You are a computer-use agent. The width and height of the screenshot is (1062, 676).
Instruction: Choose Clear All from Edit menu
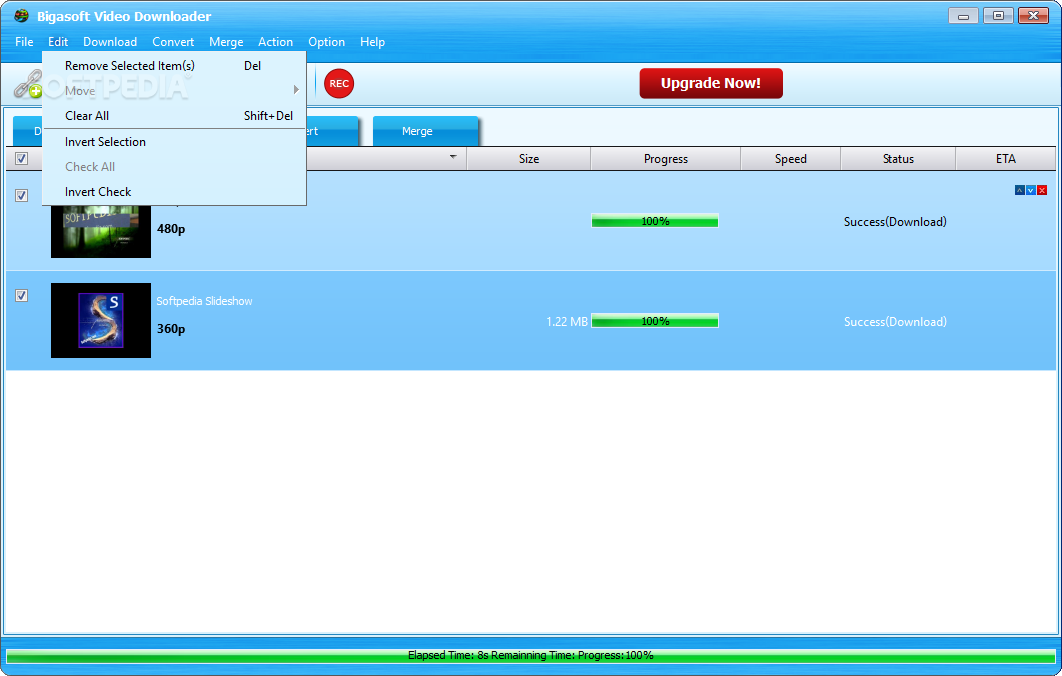pyautogui.click(x=174, y=116)
